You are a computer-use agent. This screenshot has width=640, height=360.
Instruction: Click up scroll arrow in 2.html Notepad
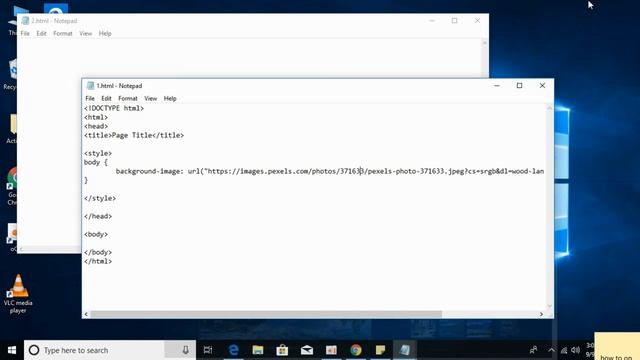click(x=484, y=43)
